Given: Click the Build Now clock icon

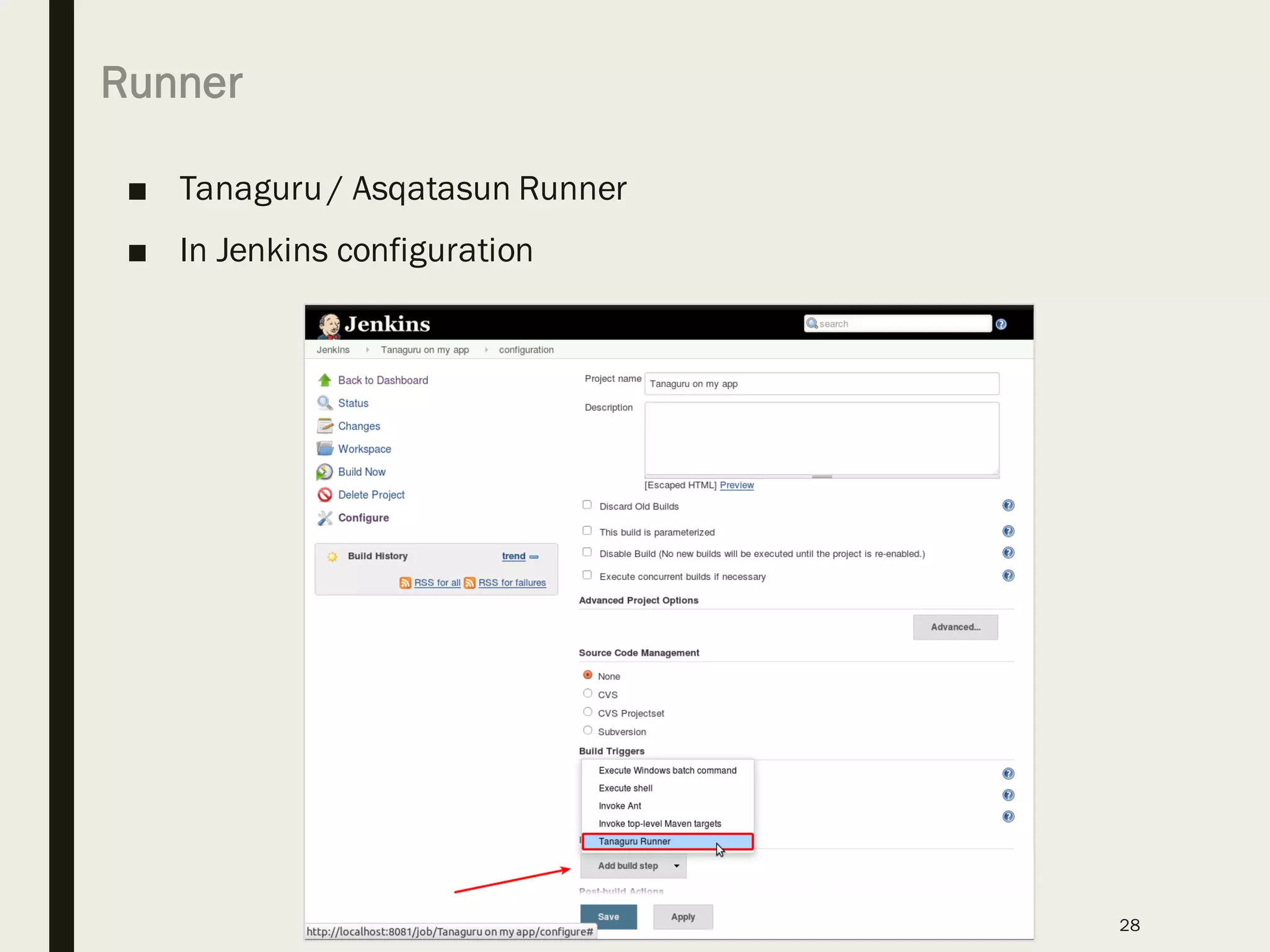Looking at the screenshot, I should (x=324, y=472).
